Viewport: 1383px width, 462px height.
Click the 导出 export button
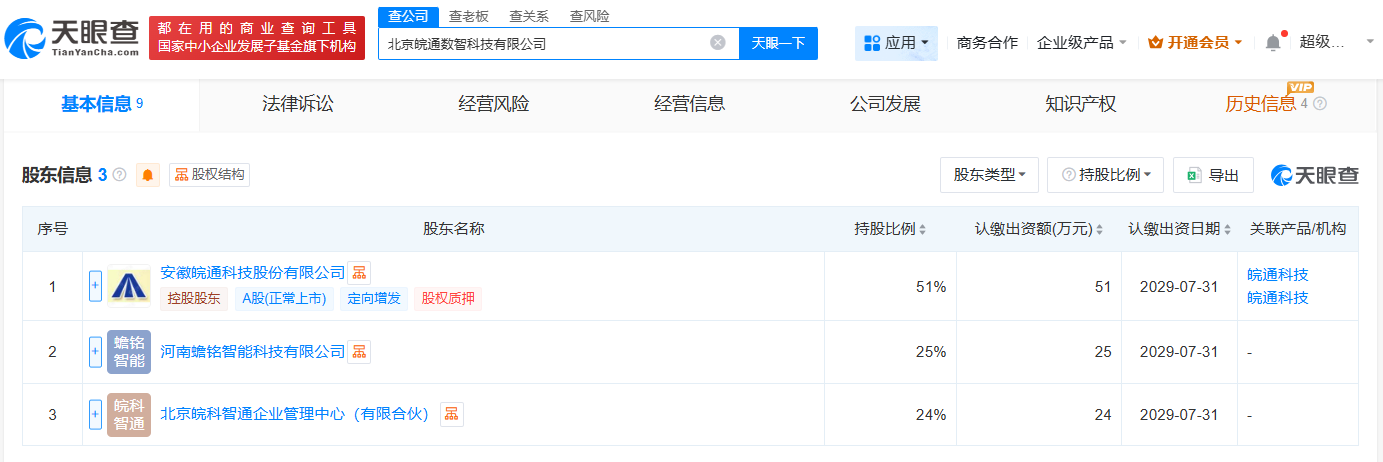(x=1213, y=175)
